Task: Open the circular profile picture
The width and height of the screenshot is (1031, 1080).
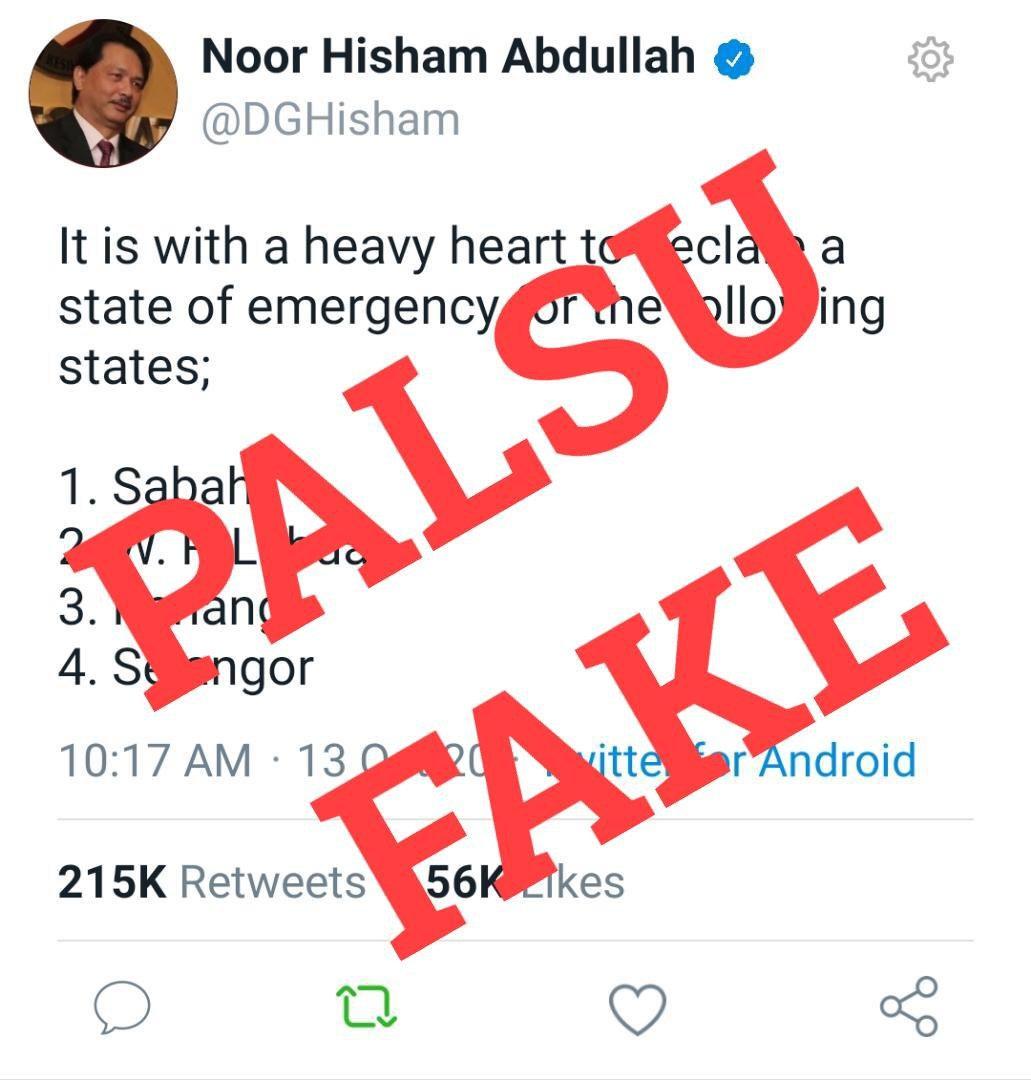Action: click(103, 94)
